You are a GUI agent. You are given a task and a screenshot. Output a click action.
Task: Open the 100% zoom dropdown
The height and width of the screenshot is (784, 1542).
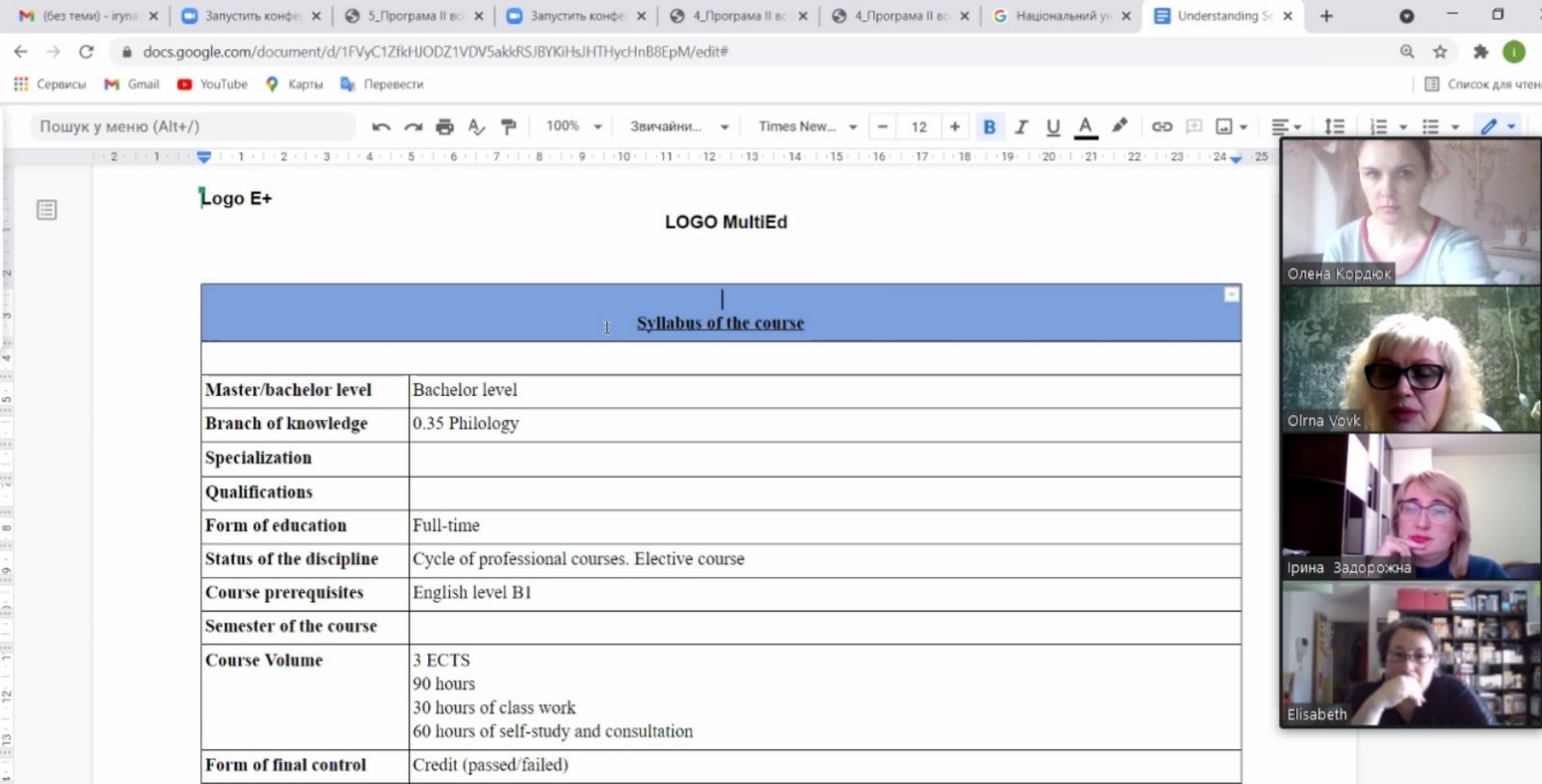click(x=573, y=126)
